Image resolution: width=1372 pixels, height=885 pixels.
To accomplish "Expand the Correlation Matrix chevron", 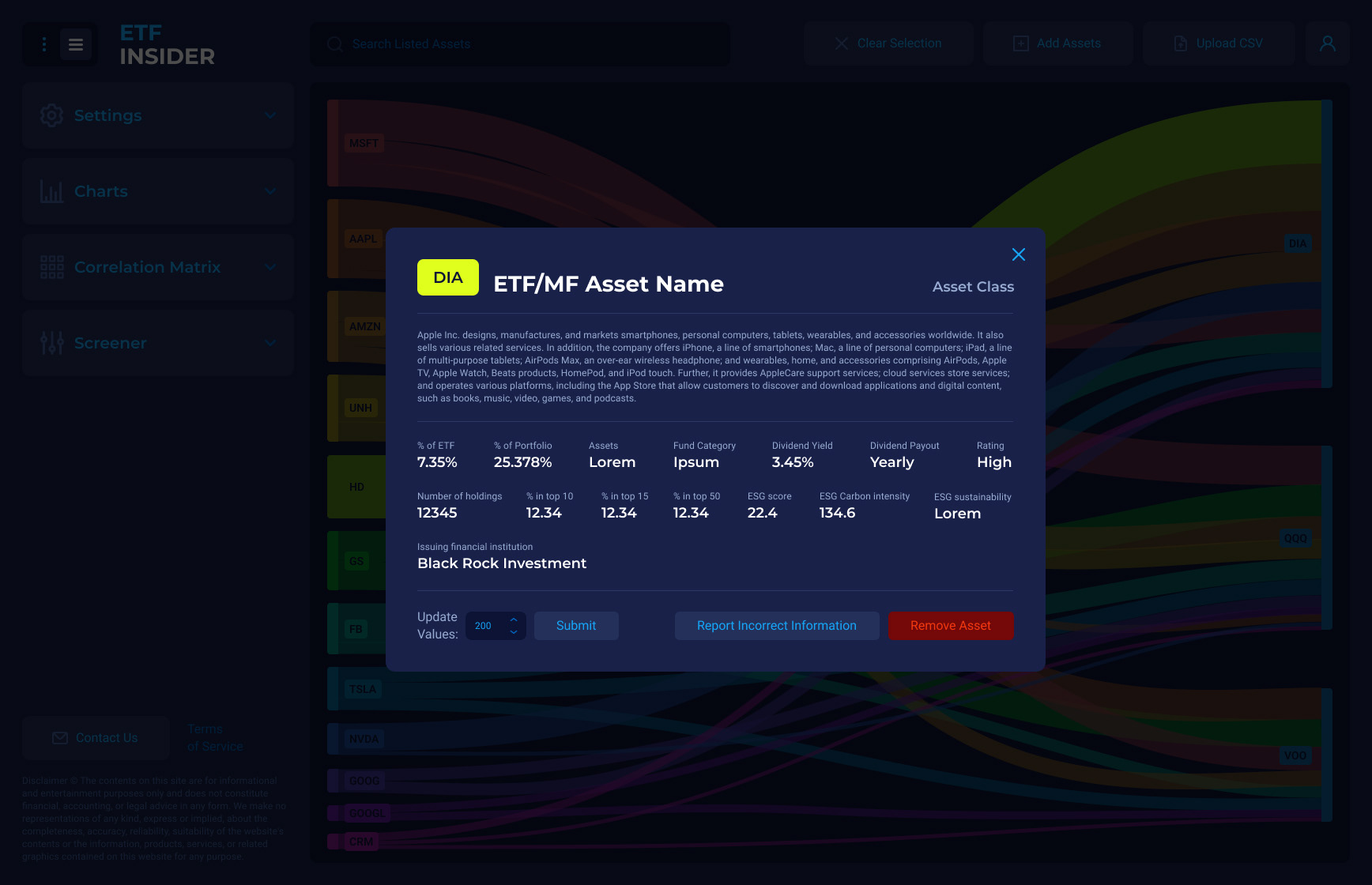I will coord(270,267).
